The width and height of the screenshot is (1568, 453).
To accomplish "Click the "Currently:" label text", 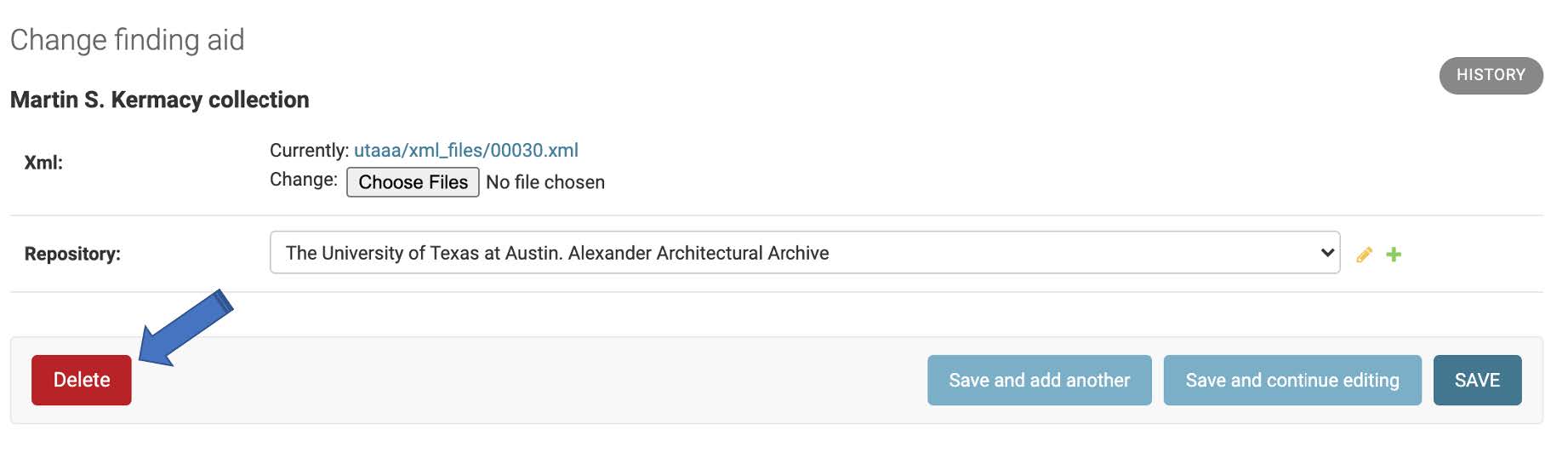I will coord(309,151).
